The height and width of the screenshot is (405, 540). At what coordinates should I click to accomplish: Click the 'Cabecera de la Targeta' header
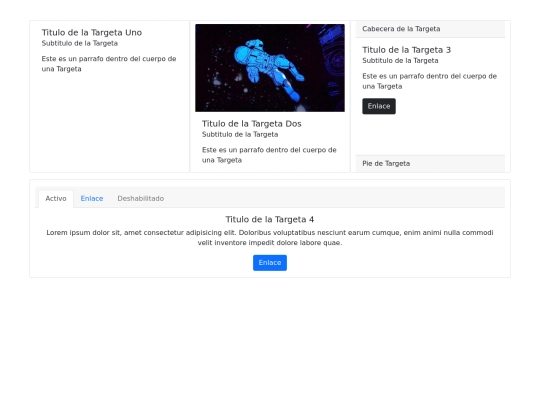pos(430,29)
